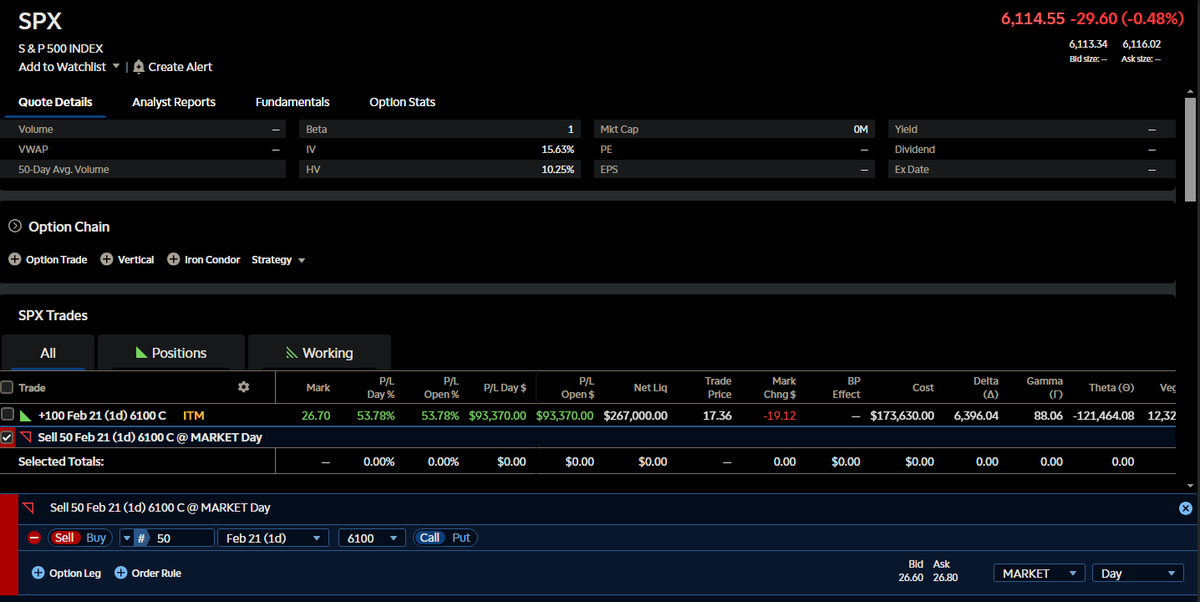This screenshot has height=602, width=1200.
Task: Click the green position triangle icon on the +100 row
Action: click(x=25, y=414)
